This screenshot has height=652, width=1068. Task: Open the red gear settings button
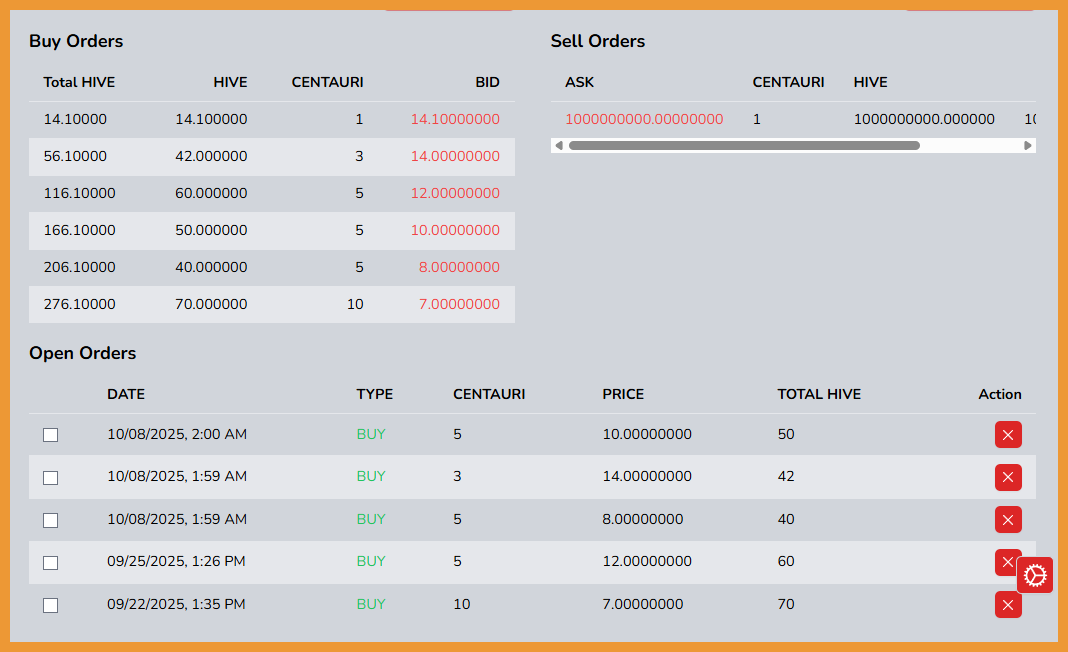pyautogui.click(x=1035, y=576)
